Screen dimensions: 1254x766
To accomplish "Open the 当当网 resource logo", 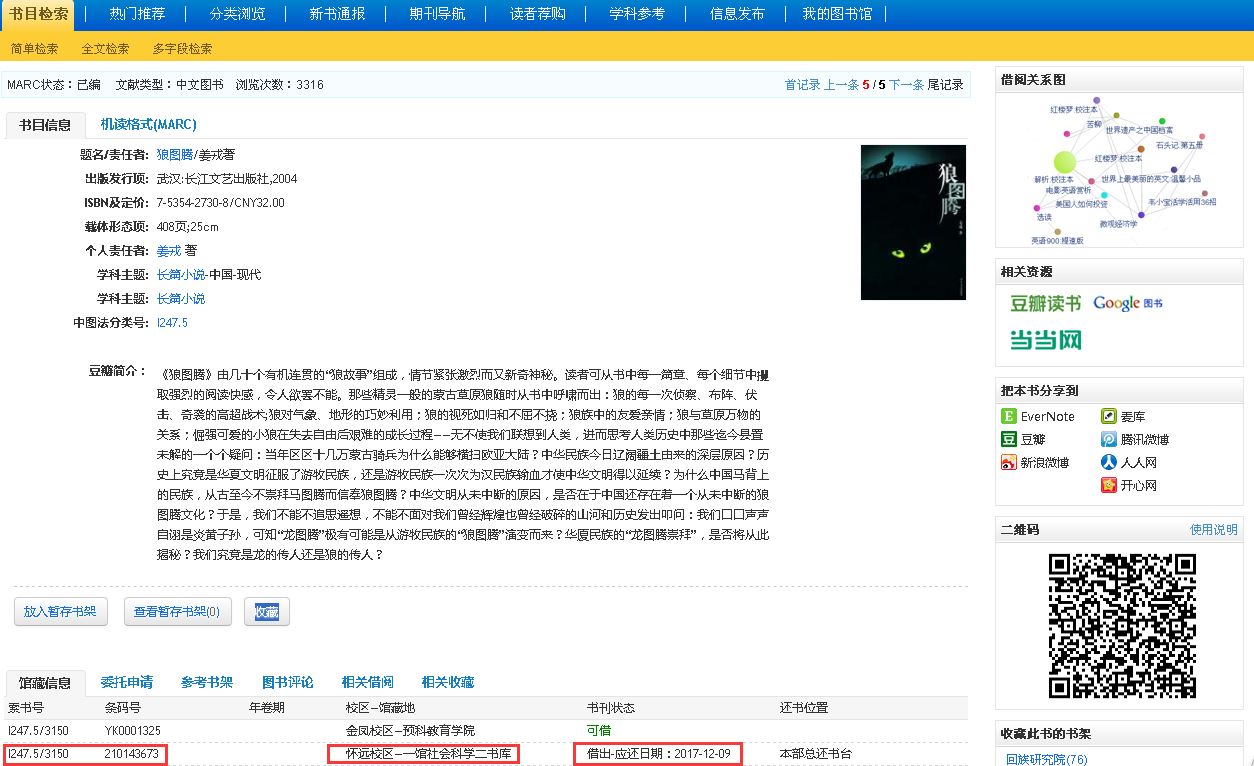I will point(1045,340).
